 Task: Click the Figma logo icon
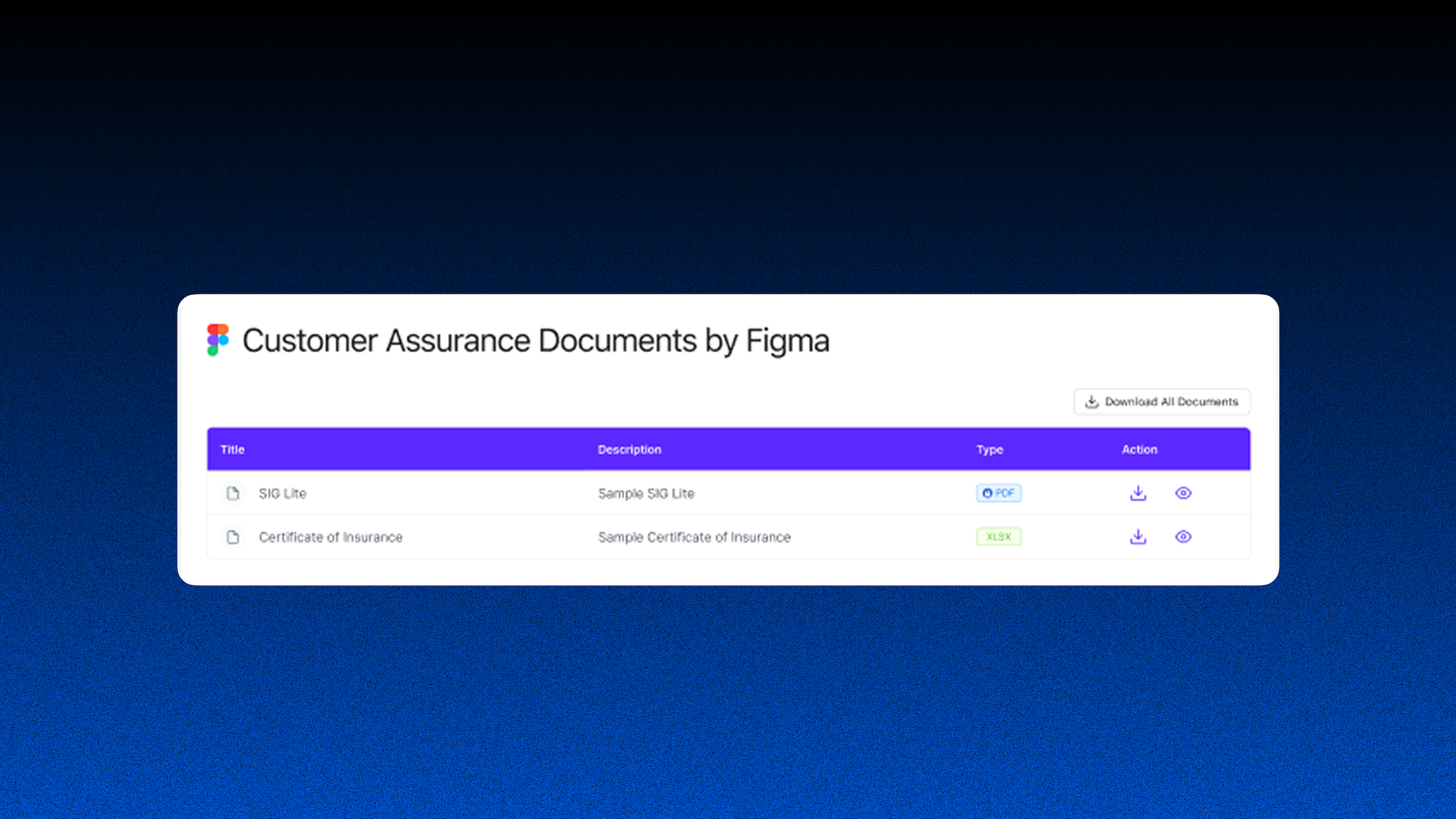217,340
